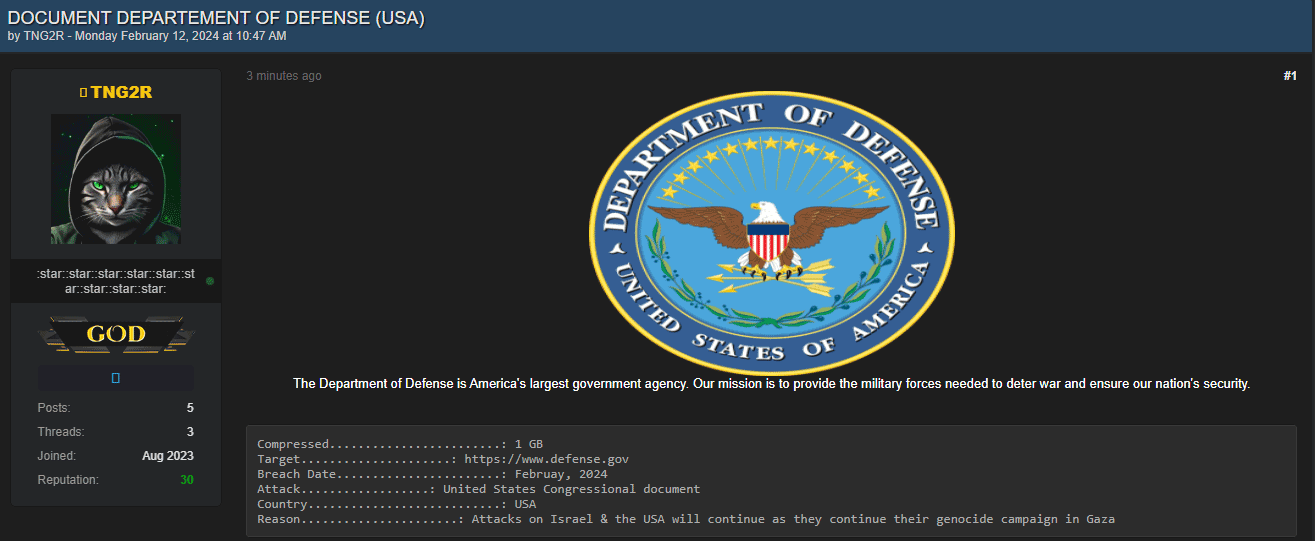
Task: Click the 'Breach Date' line in code block
Action: point(432,474)
